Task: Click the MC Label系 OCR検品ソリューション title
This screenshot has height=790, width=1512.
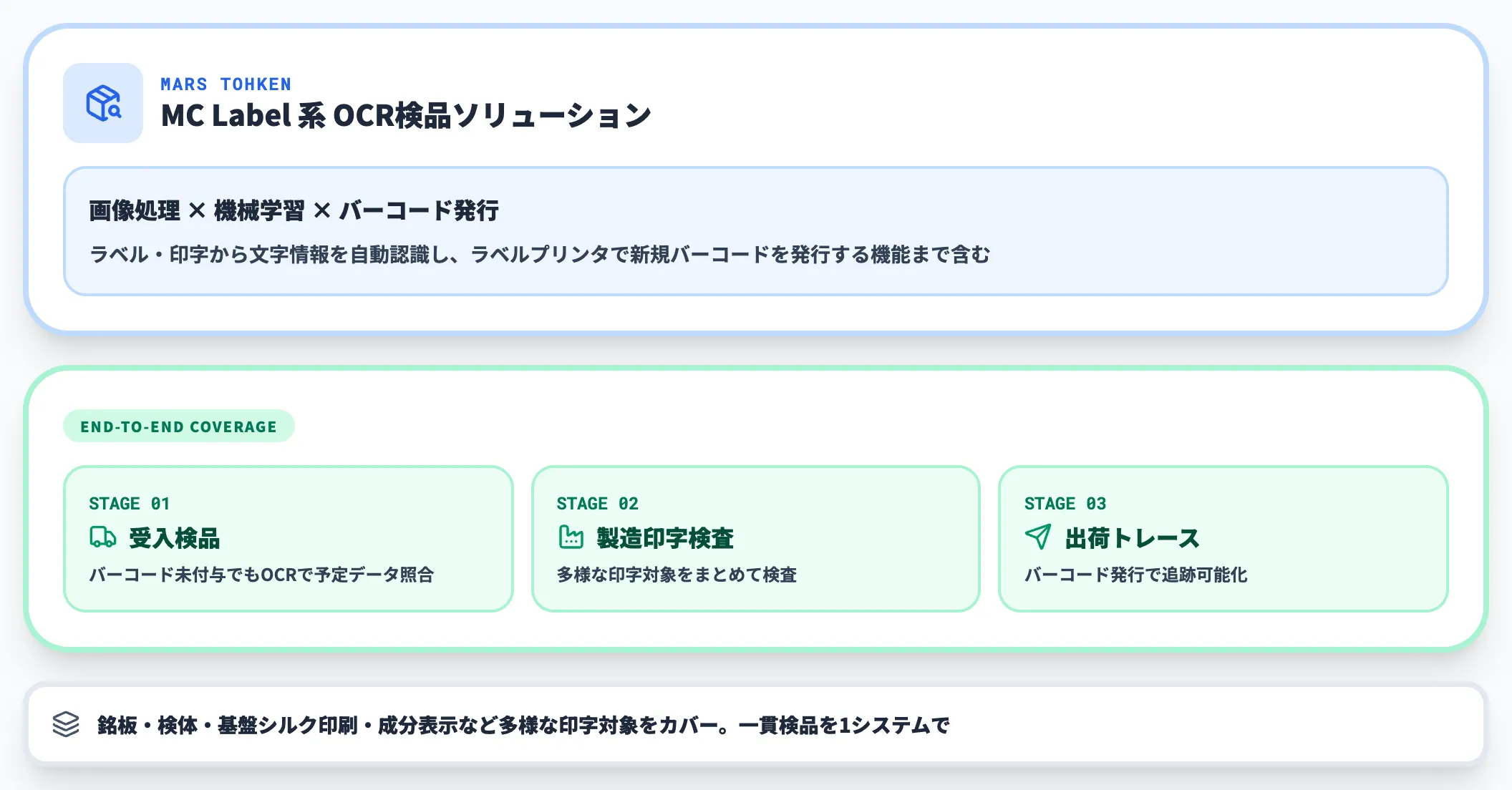Action: 406,116
